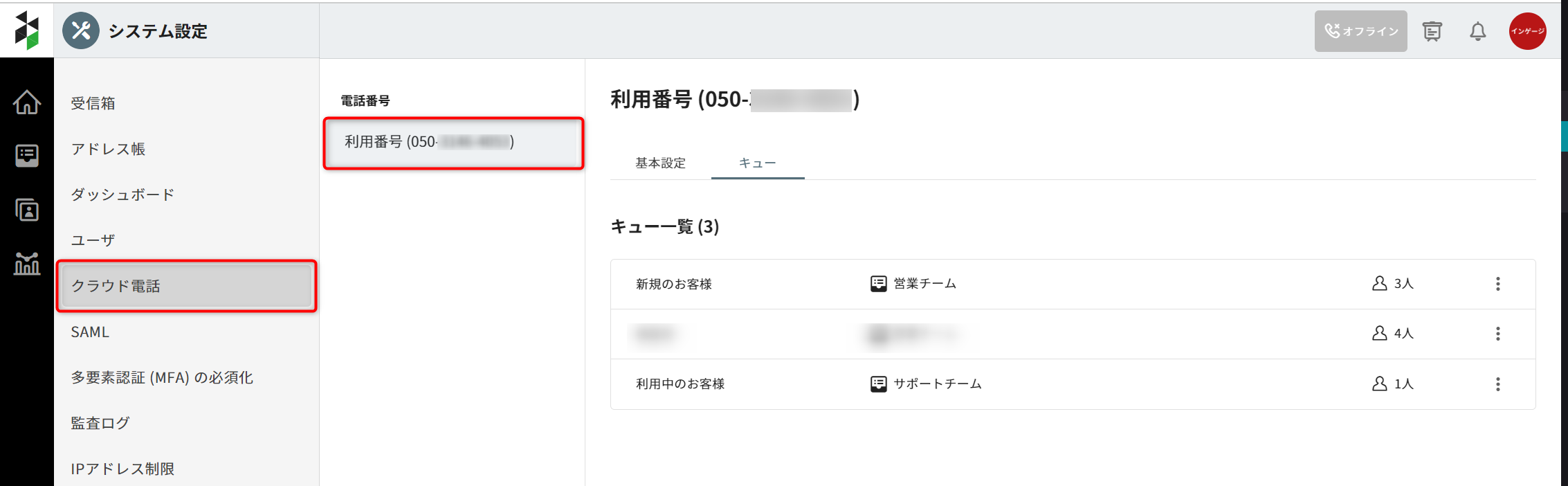The height and width of the screenshot is (486, 1568).
Task: Open クラウド電話 settings menu item
Action: tap(186, 286)
